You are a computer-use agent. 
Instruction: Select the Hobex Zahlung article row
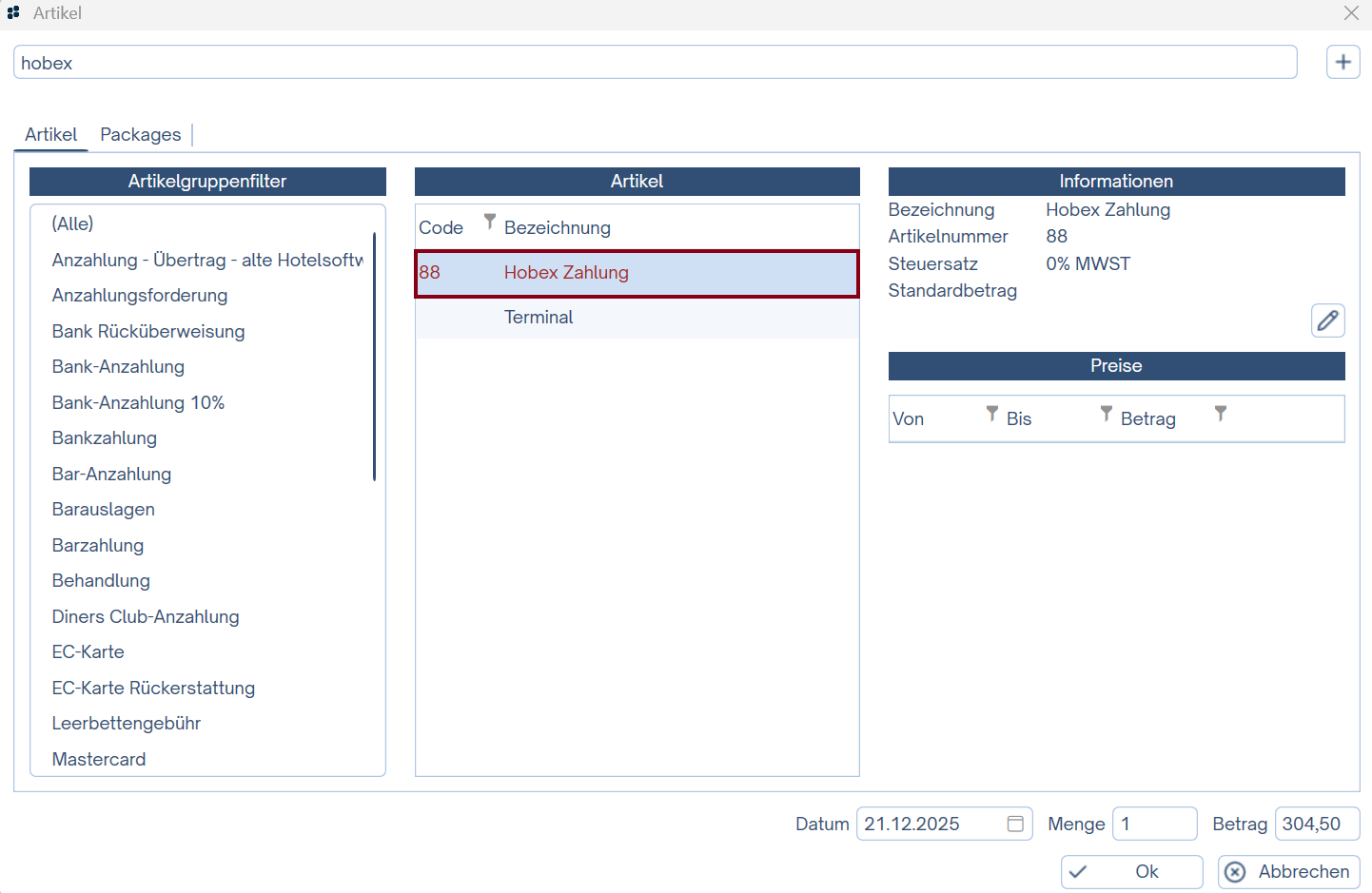tap(637, 273)
